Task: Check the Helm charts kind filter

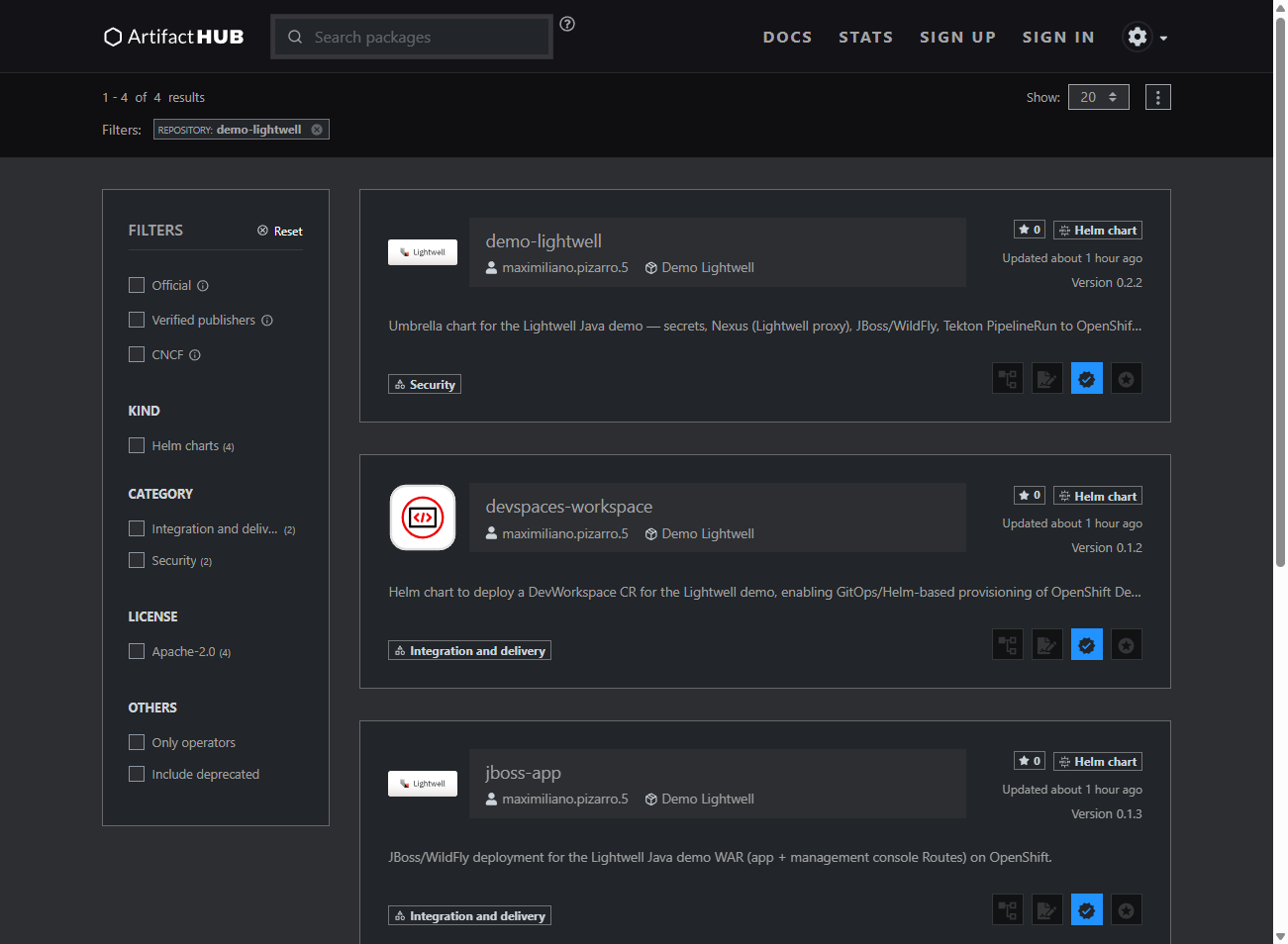Action: click(137, 445)
